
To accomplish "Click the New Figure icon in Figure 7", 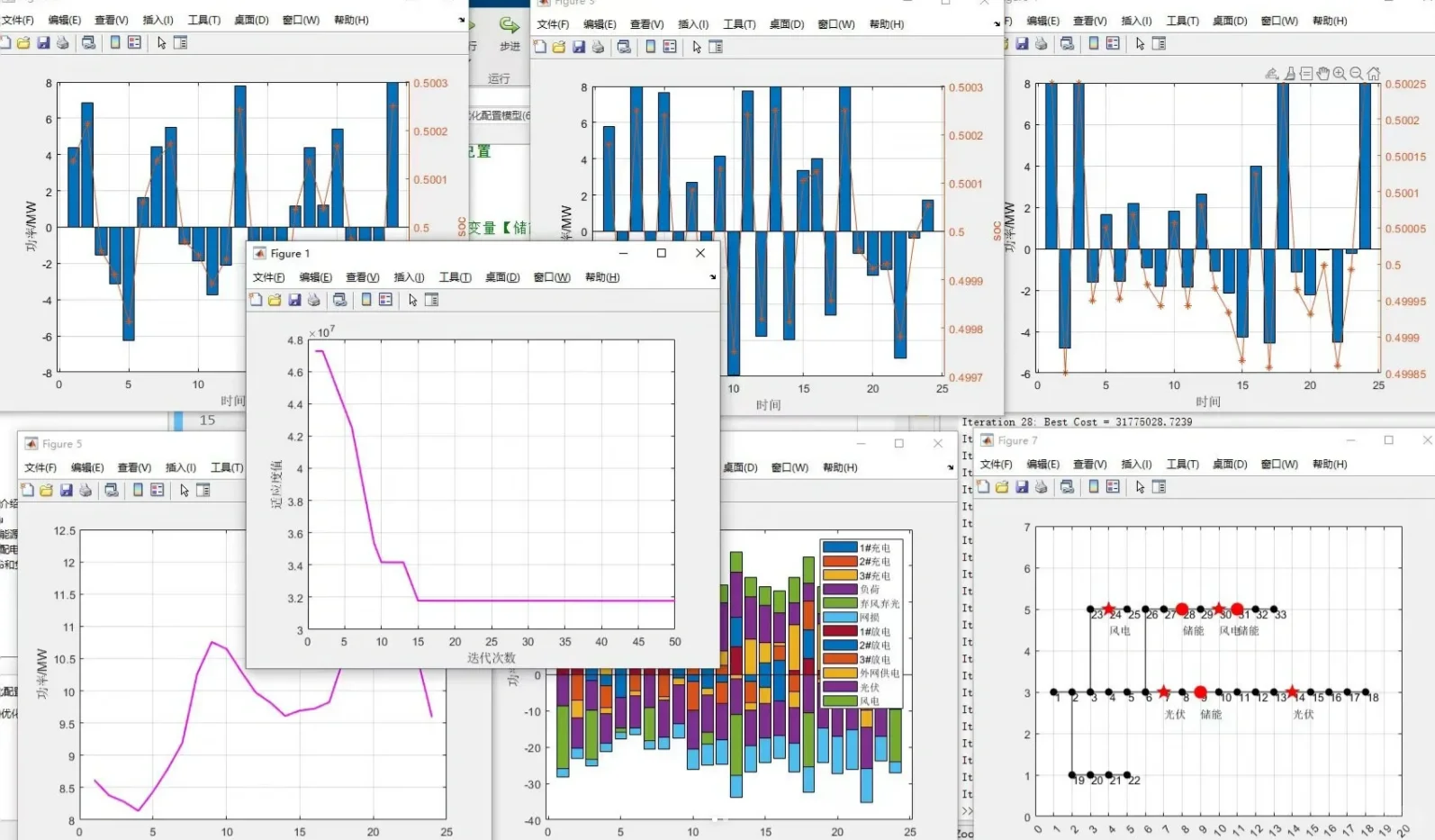I will [984, 486].
